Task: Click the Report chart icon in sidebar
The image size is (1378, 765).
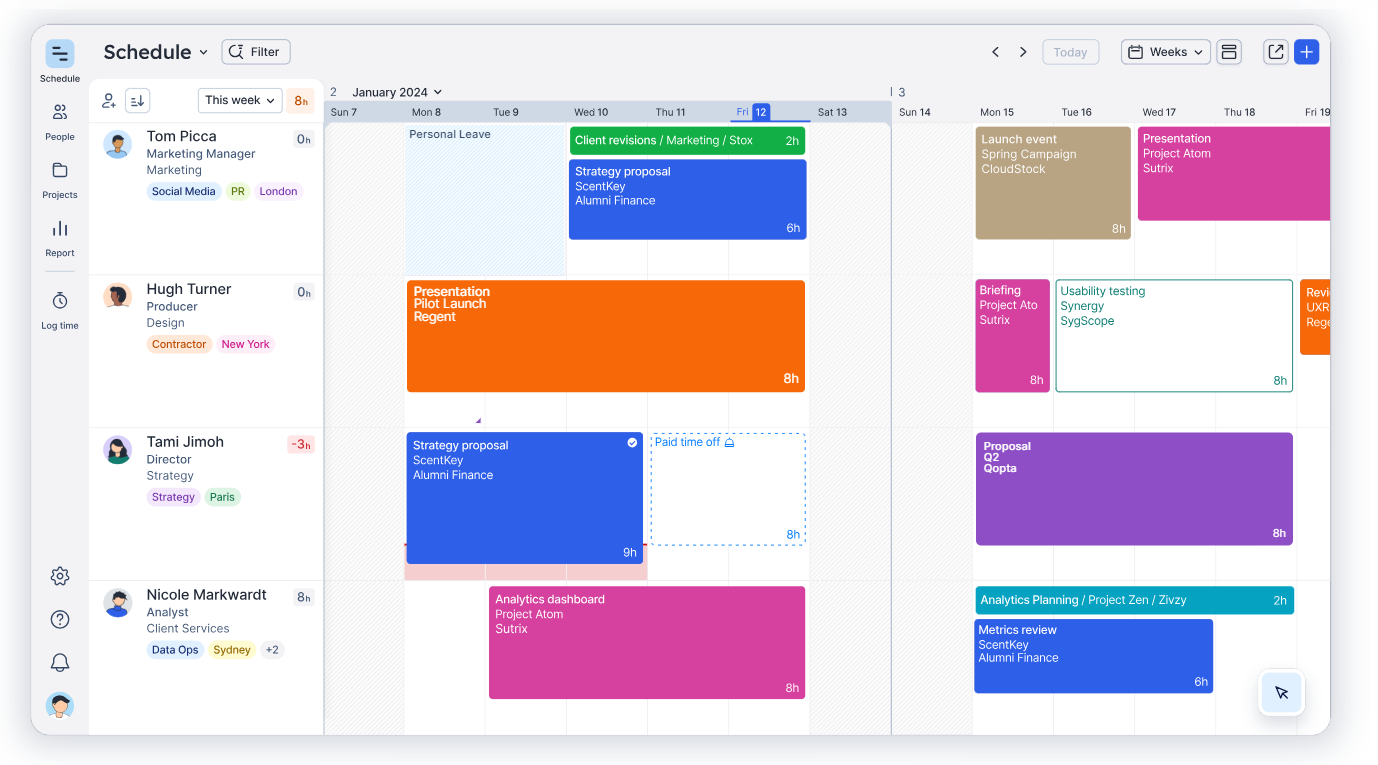Action: click(60, 229)
